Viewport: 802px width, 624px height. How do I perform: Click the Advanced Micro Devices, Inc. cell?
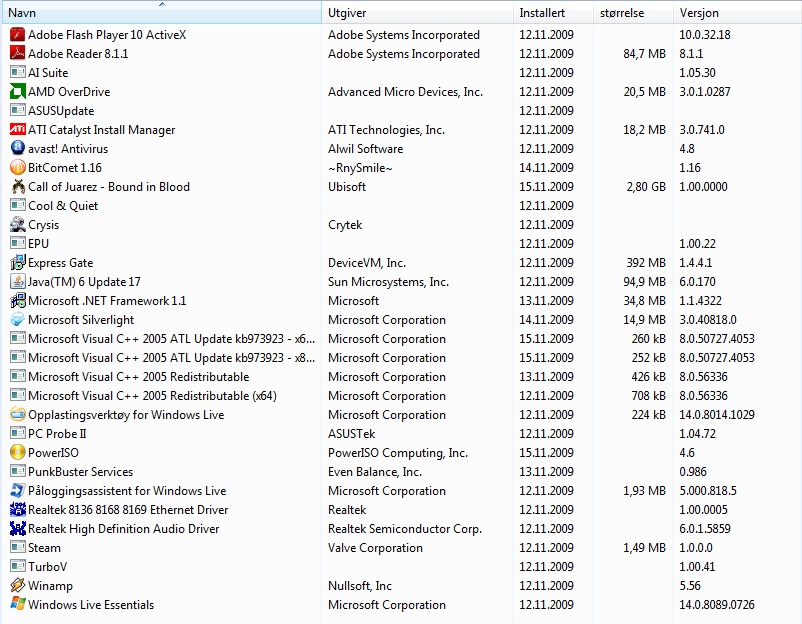(406, 92)
